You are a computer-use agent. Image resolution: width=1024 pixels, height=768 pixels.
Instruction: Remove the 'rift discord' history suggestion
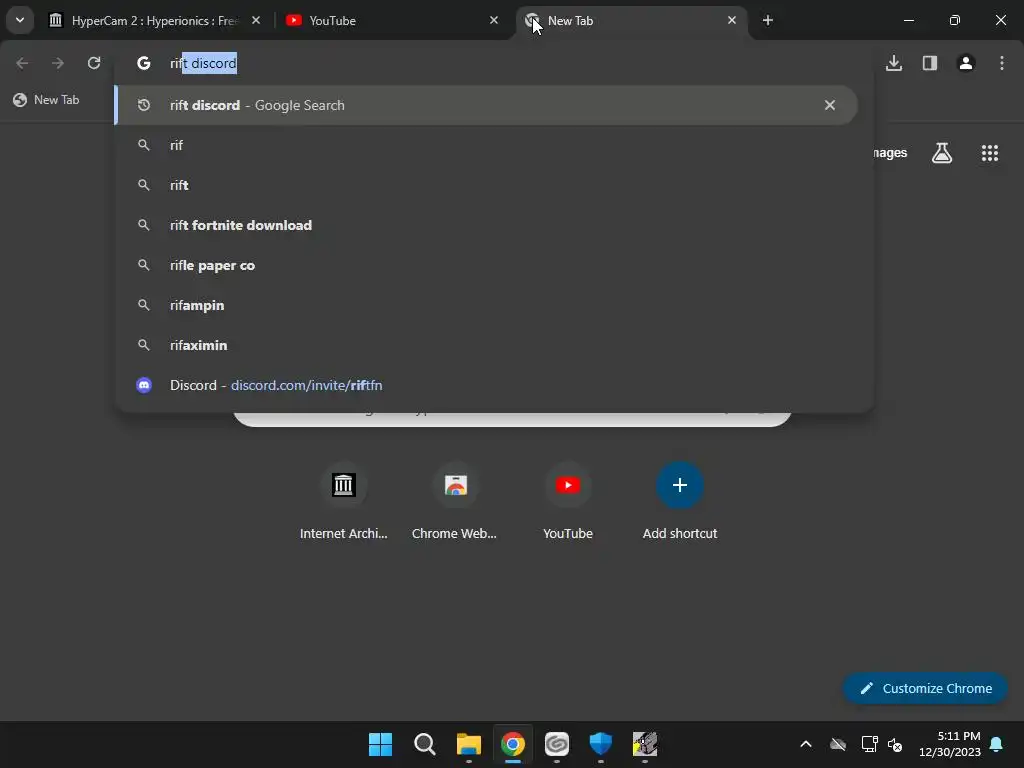coord(829,105)
